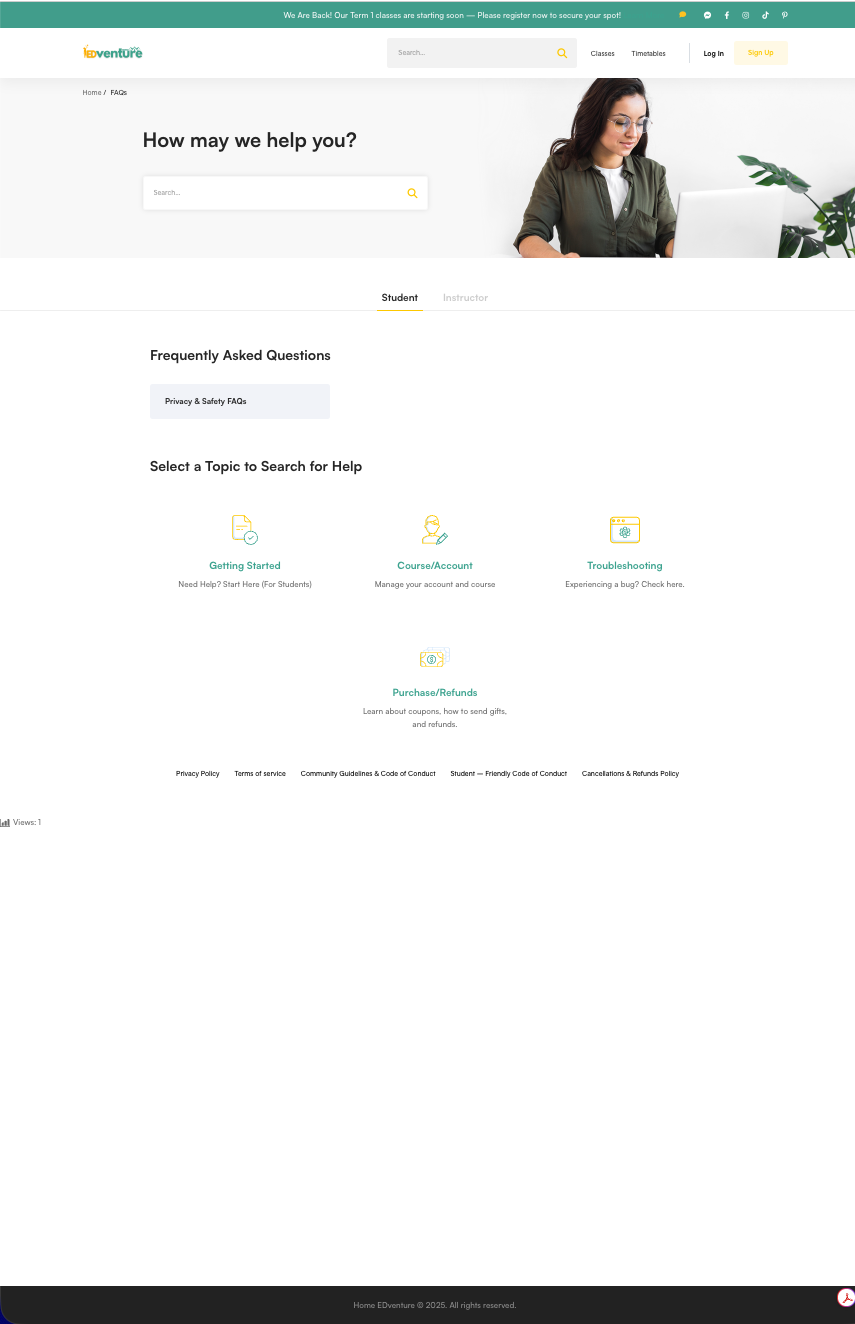The height and width of the screenshot is (1324, 855).
Task: Open the Messenger icon in top bar
Action: [x=707, y=15]
